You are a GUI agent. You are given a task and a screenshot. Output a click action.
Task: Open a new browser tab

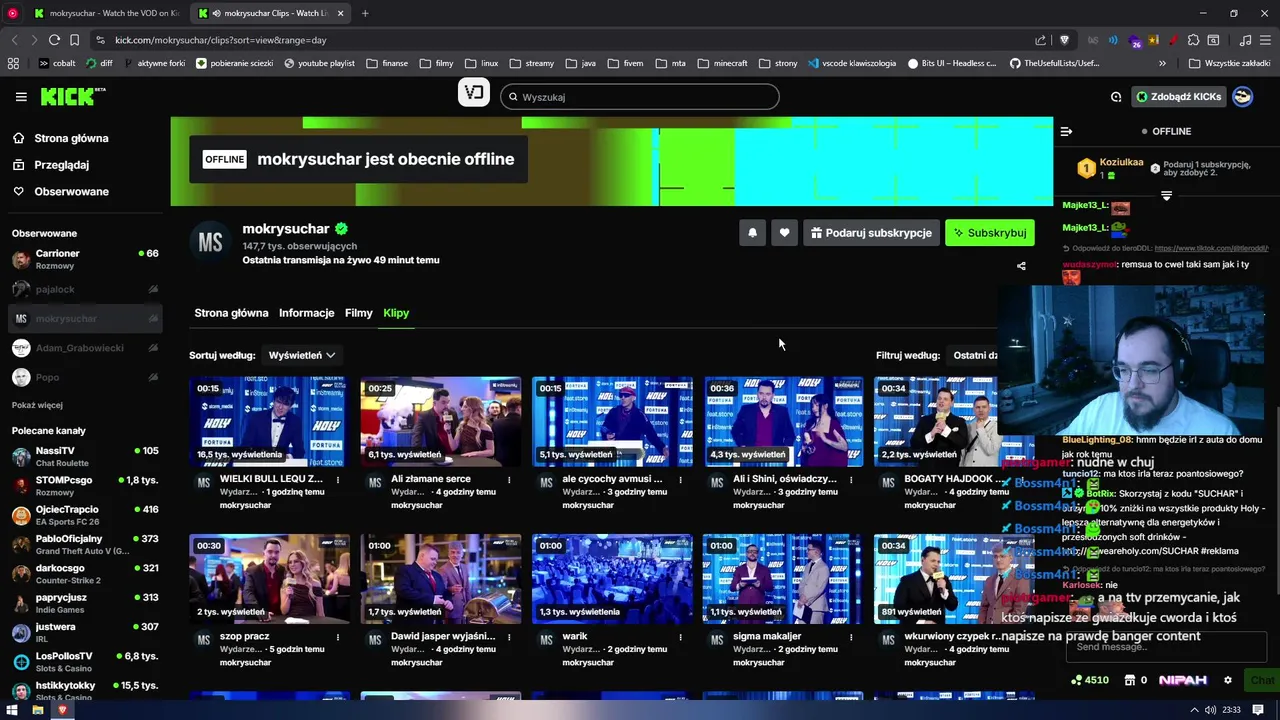coord(365,13)
